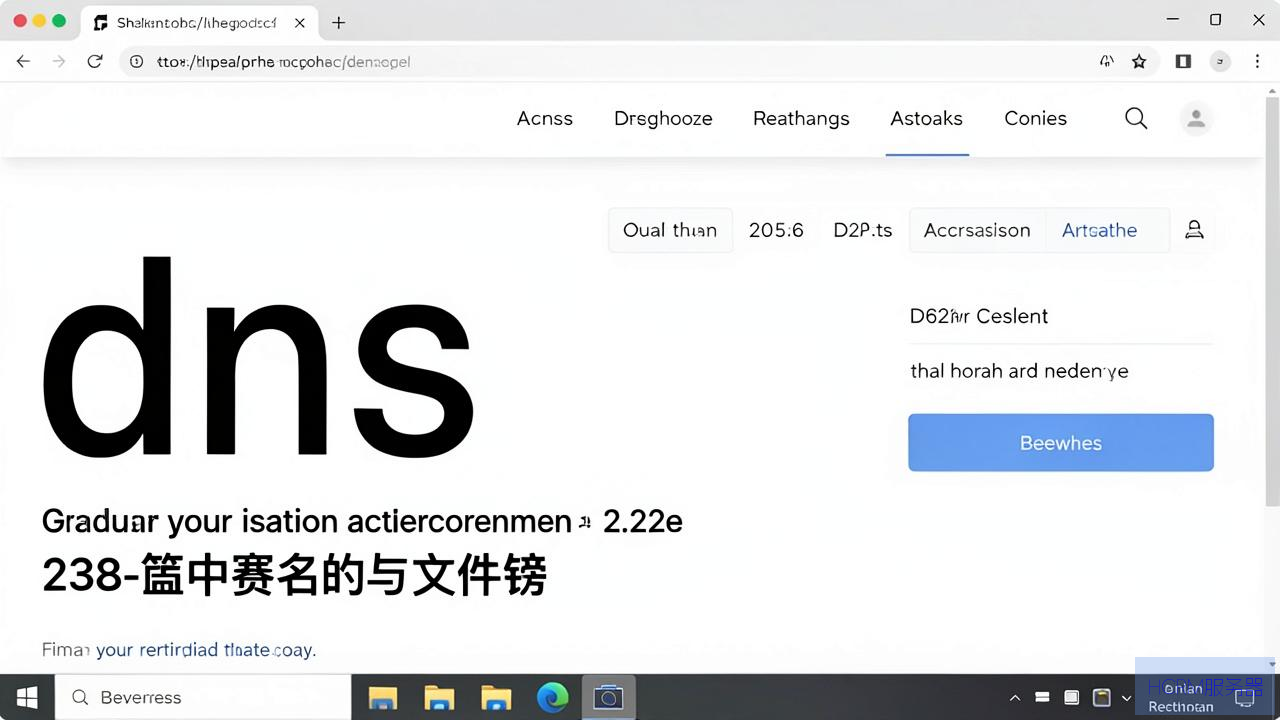Close the Shakentobc browser tab
Viewport: 1280px width, 720px height.
299,22
